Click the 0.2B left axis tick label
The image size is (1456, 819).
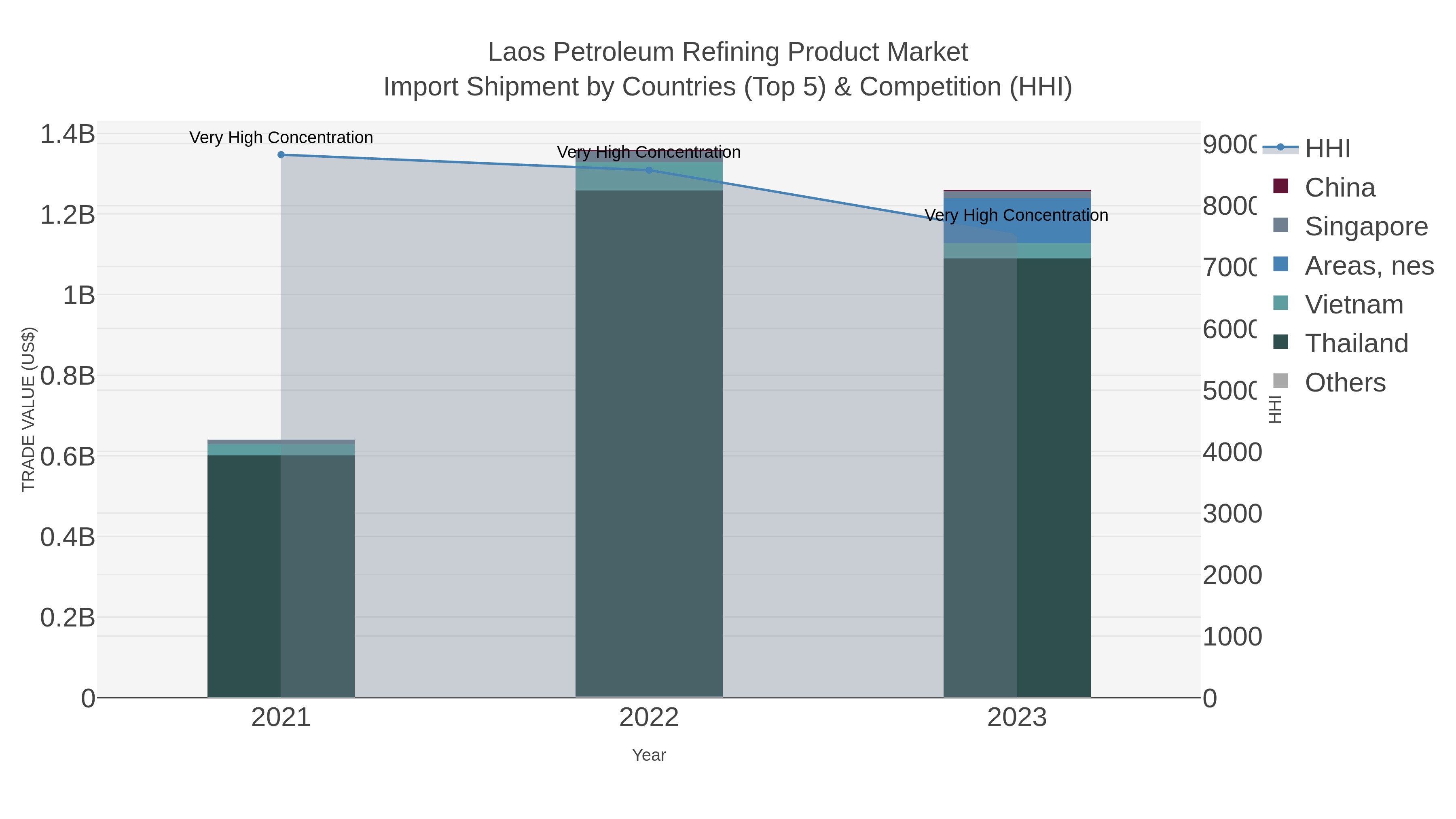tap(67, 618)
